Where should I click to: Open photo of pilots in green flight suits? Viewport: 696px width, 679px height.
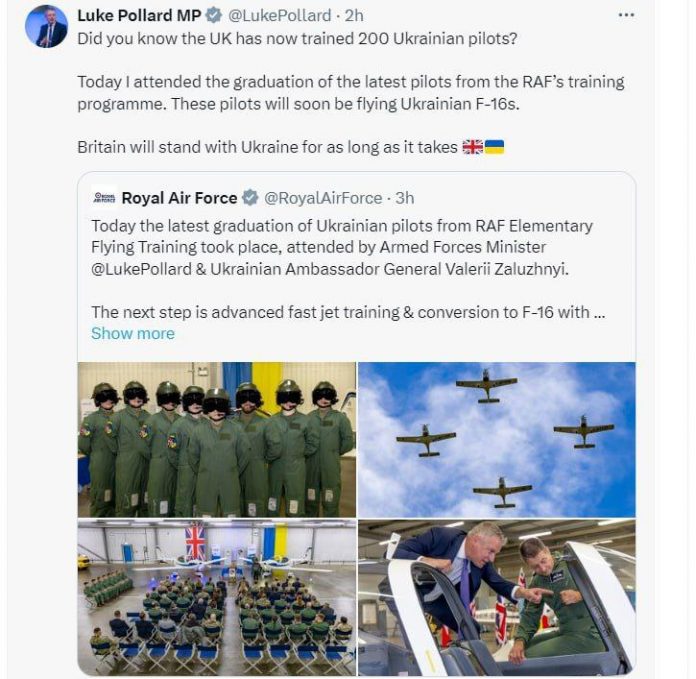pyautogui.click(x=217, y=439)
